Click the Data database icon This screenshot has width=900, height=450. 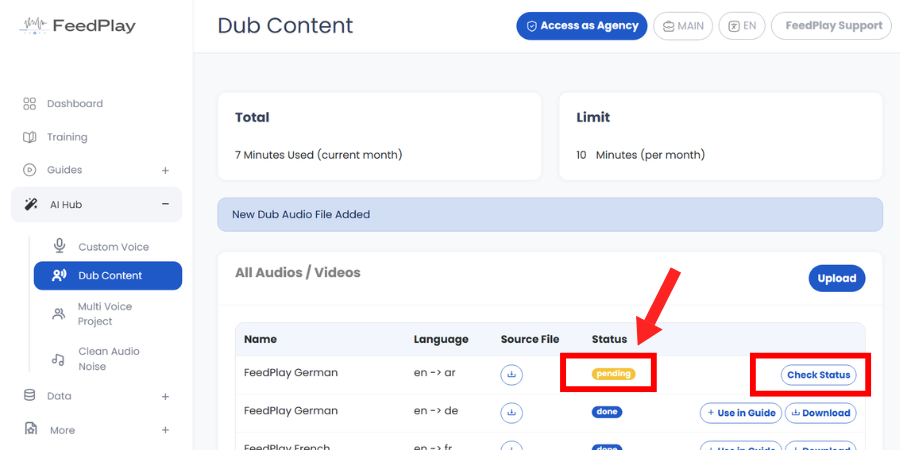(x=29, y=395)
